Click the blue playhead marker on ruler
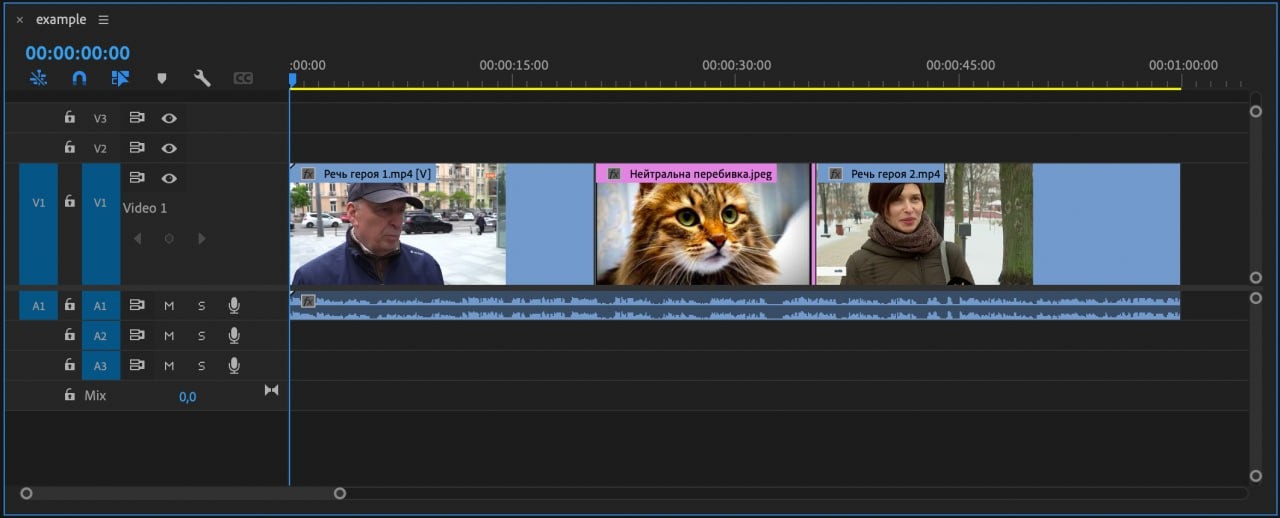This screenshot has height=518, width=1280. tap(292, 79)
